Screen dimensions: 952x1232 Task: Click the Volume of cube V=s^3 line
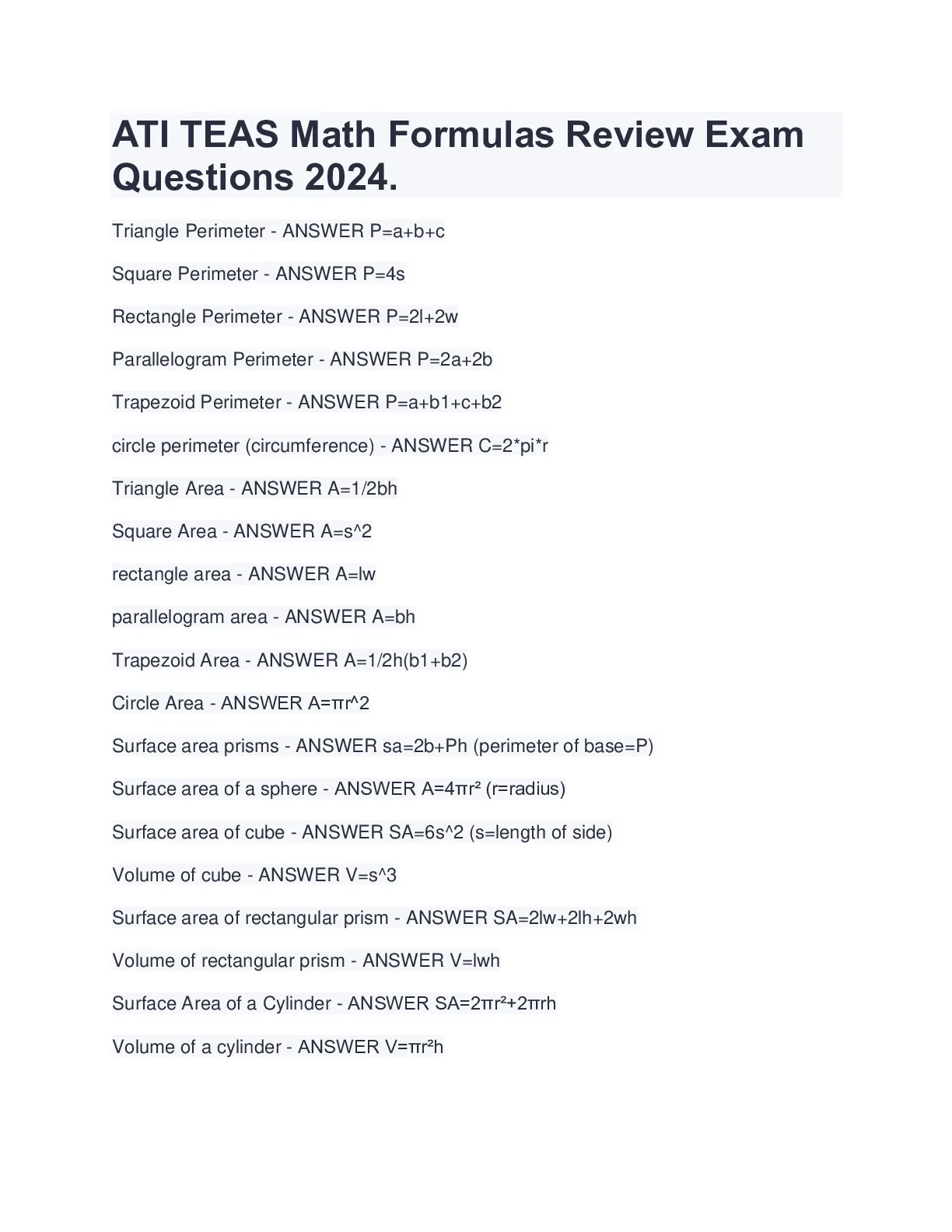point(254,875)
